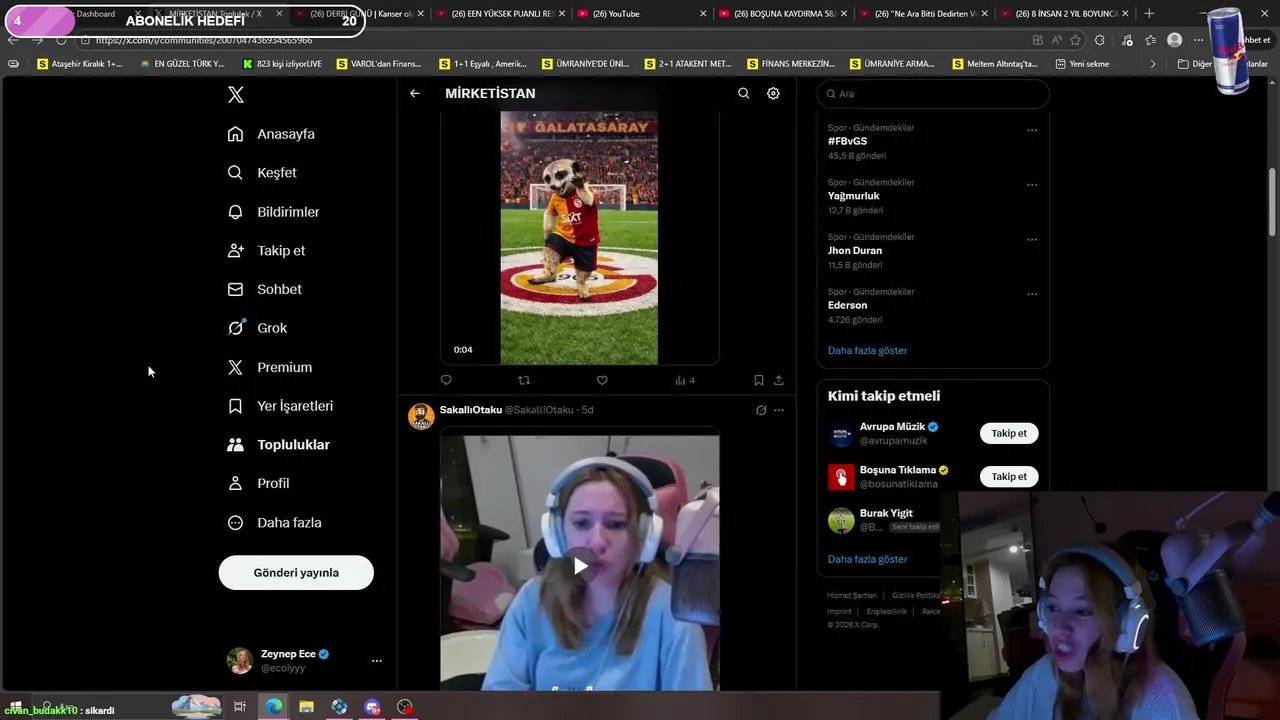Image resolution: width=1280 pixels, height=720 pixels.
Task: Follow Boşuna Tıklama with Takip et
Action: (1009, 477)
